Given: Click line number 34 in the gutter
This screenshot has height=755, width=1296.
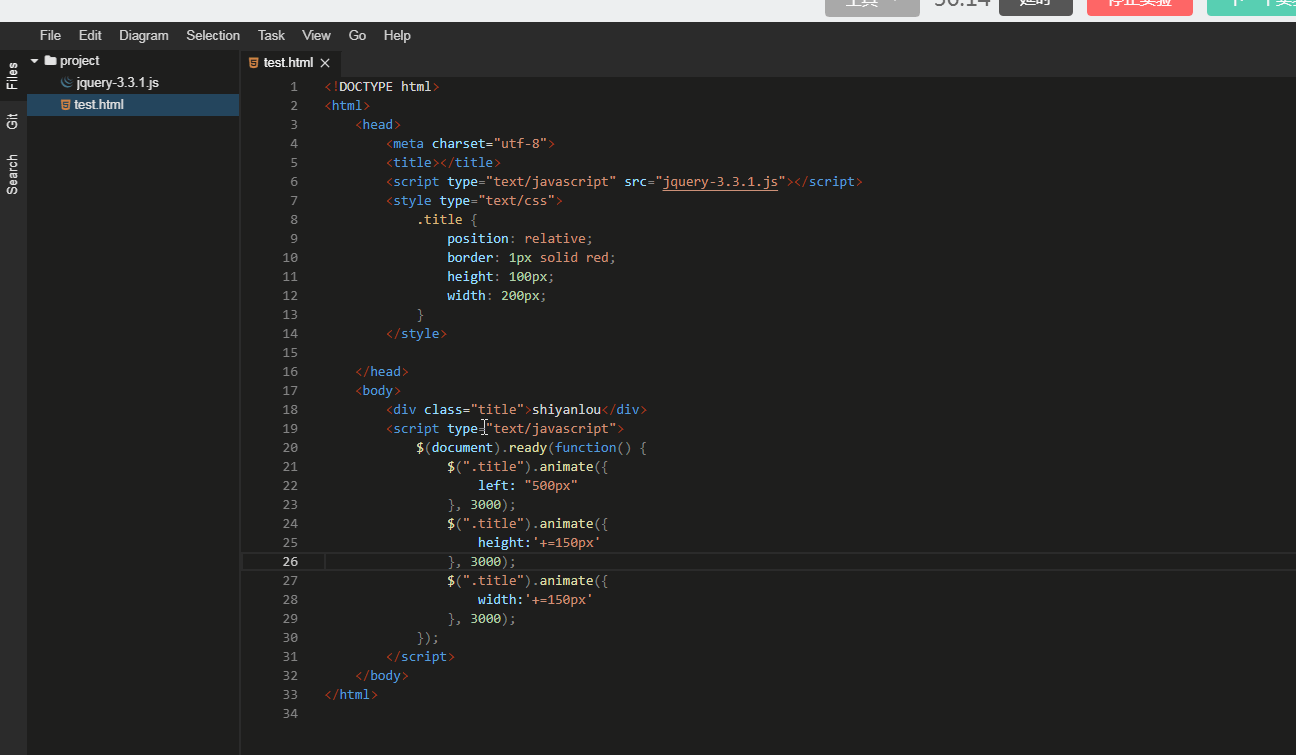Looking at the screenshot, I should pyautogui.click(x=290, y=714).
